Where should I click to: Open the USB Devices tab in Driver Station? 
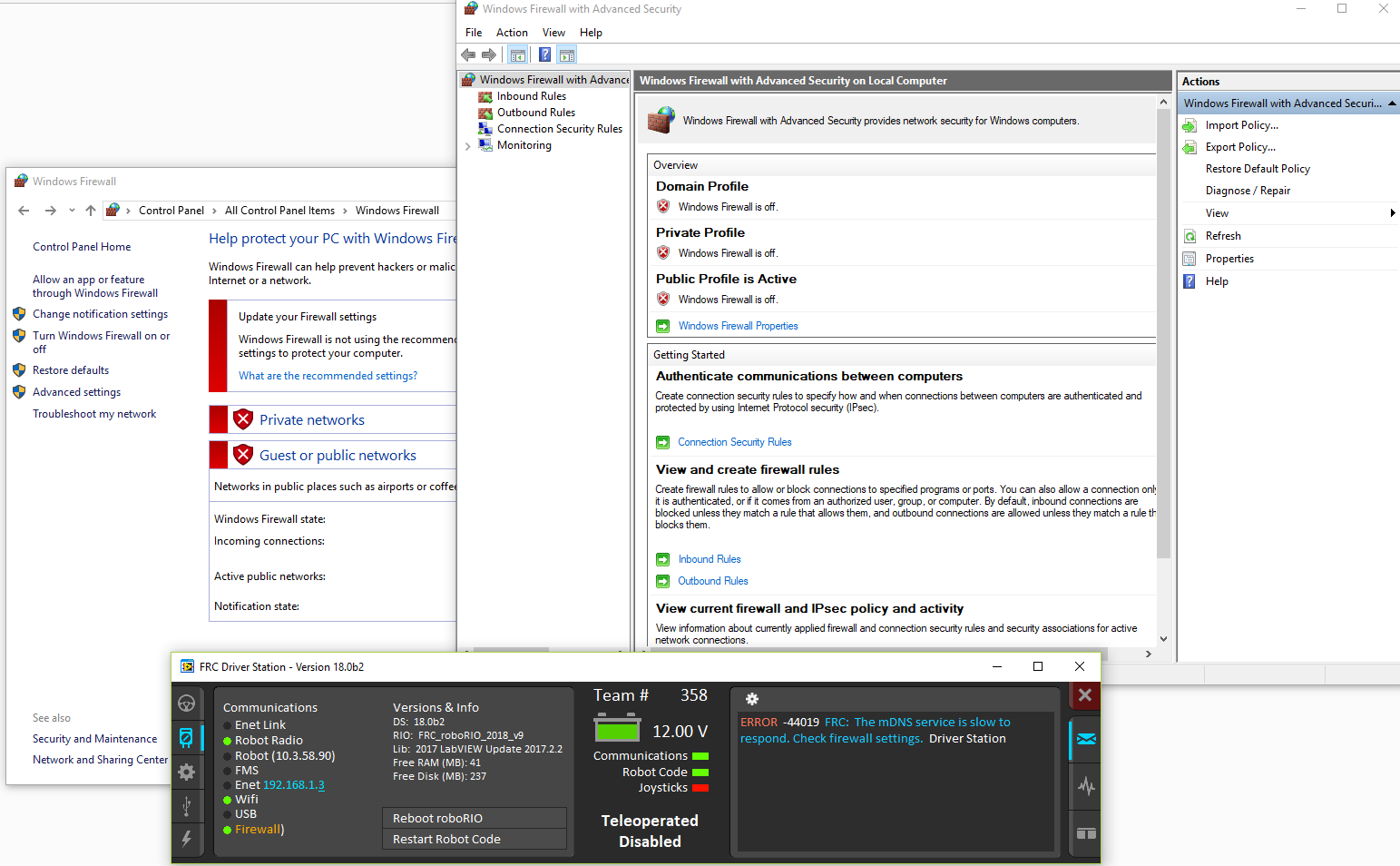pos(186,805)
